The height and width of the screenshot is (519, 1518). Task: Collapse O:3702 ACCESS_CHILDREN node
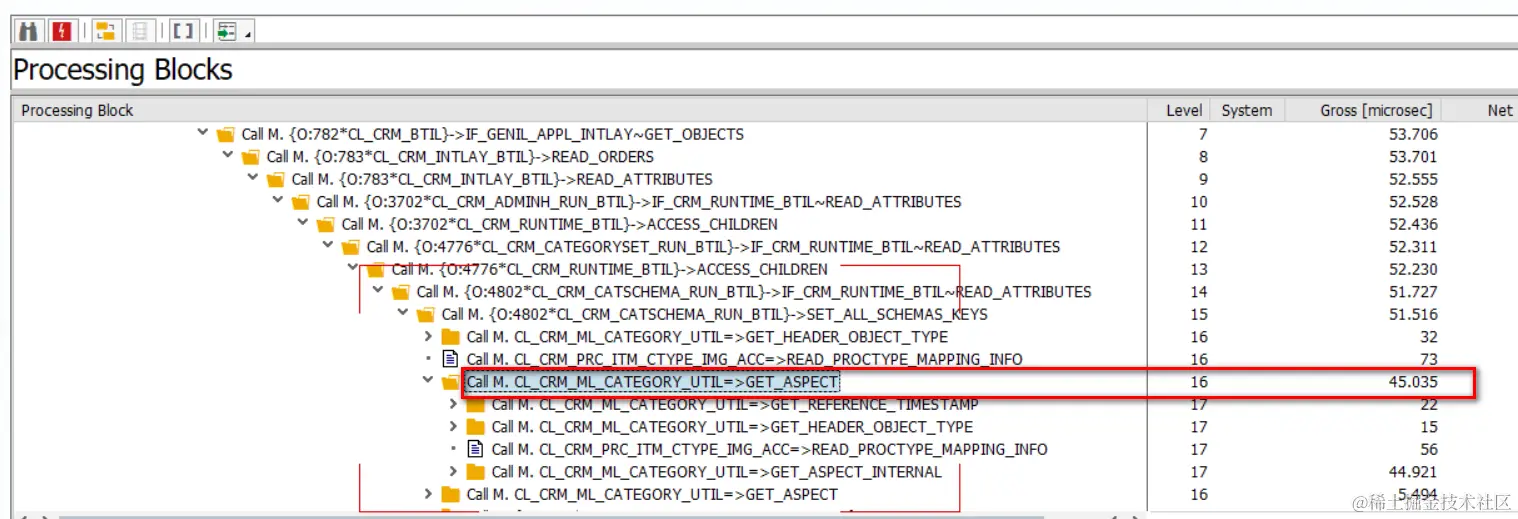tap(303, 223)
